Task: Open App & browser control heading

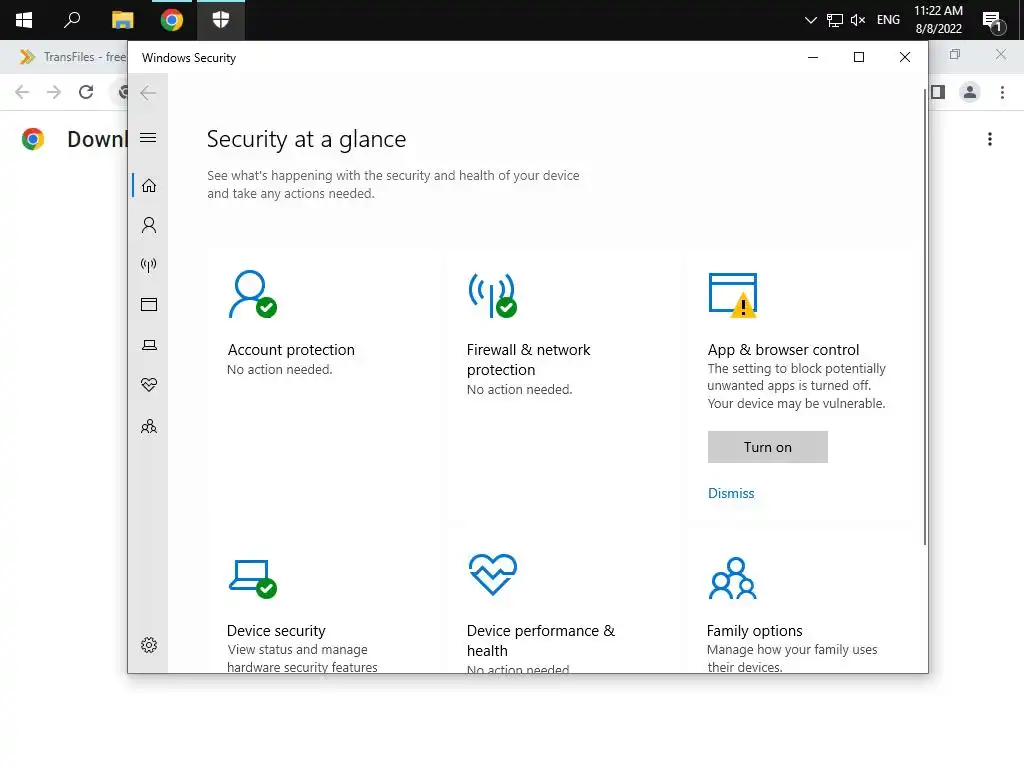Action: pyautogui.click(x=783, y=349)
